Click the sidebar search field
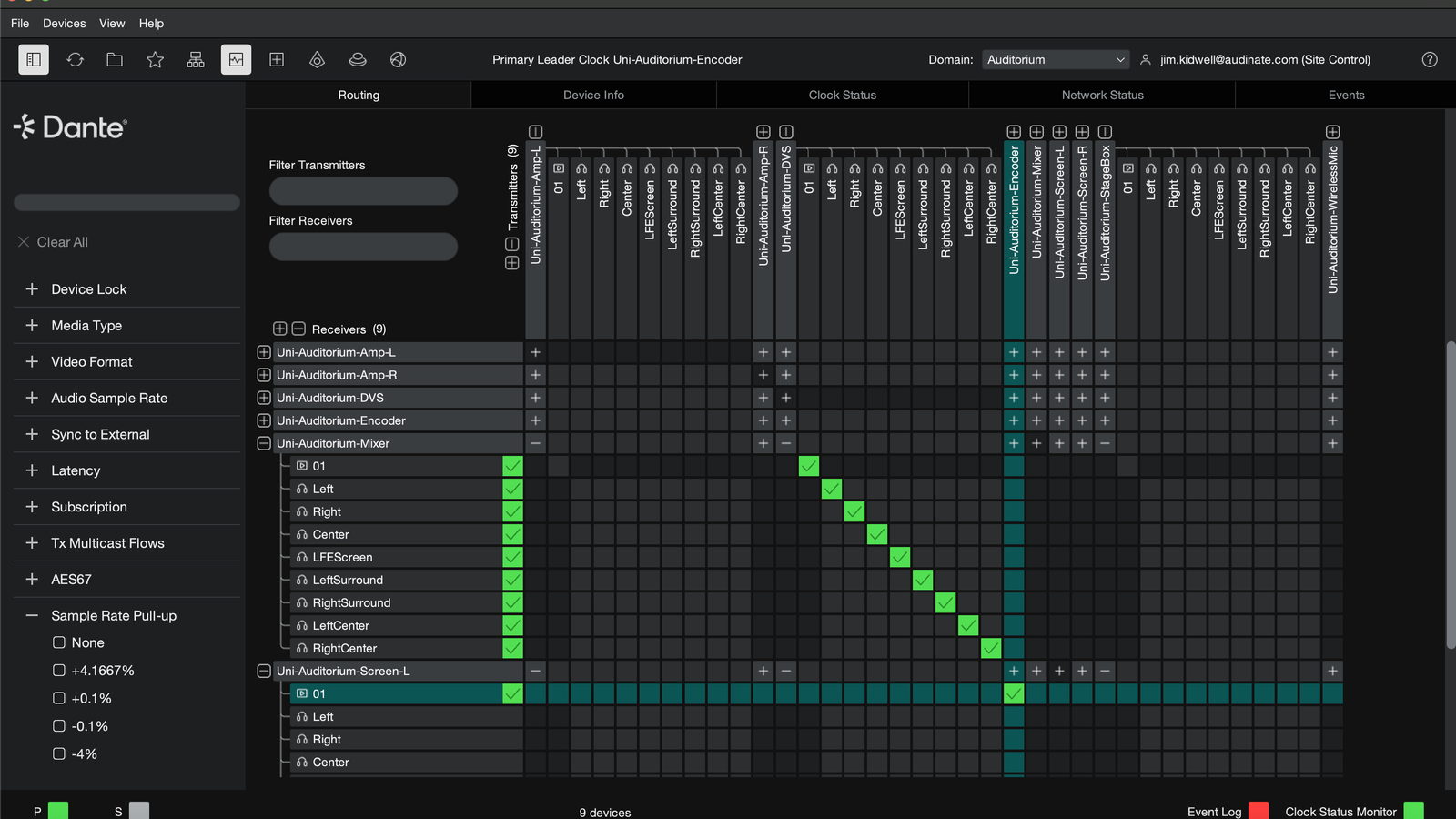The image size is (1456, 819). click(126, 202)
